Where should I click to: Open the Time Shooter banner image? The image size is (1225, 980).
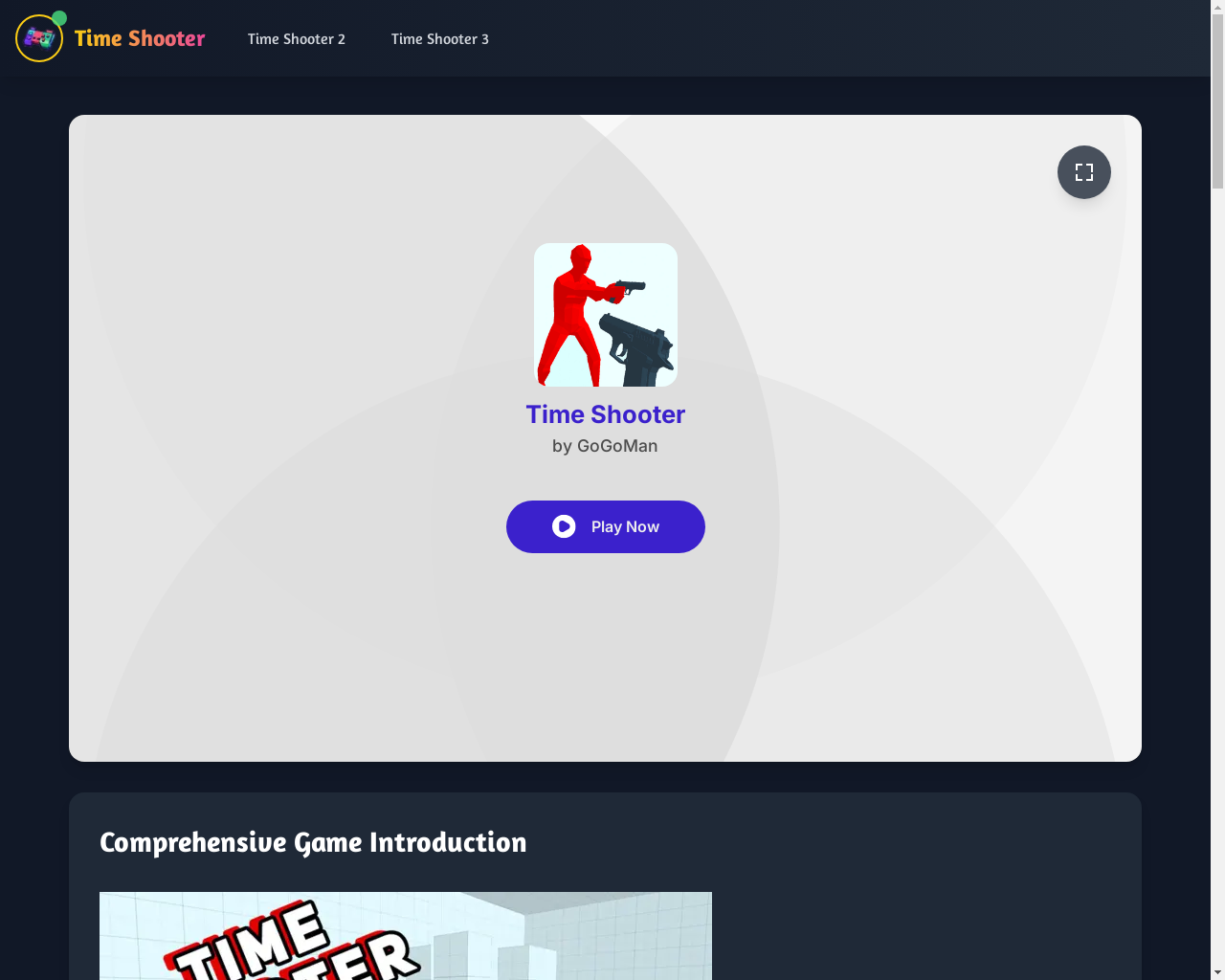pos(406,936)
